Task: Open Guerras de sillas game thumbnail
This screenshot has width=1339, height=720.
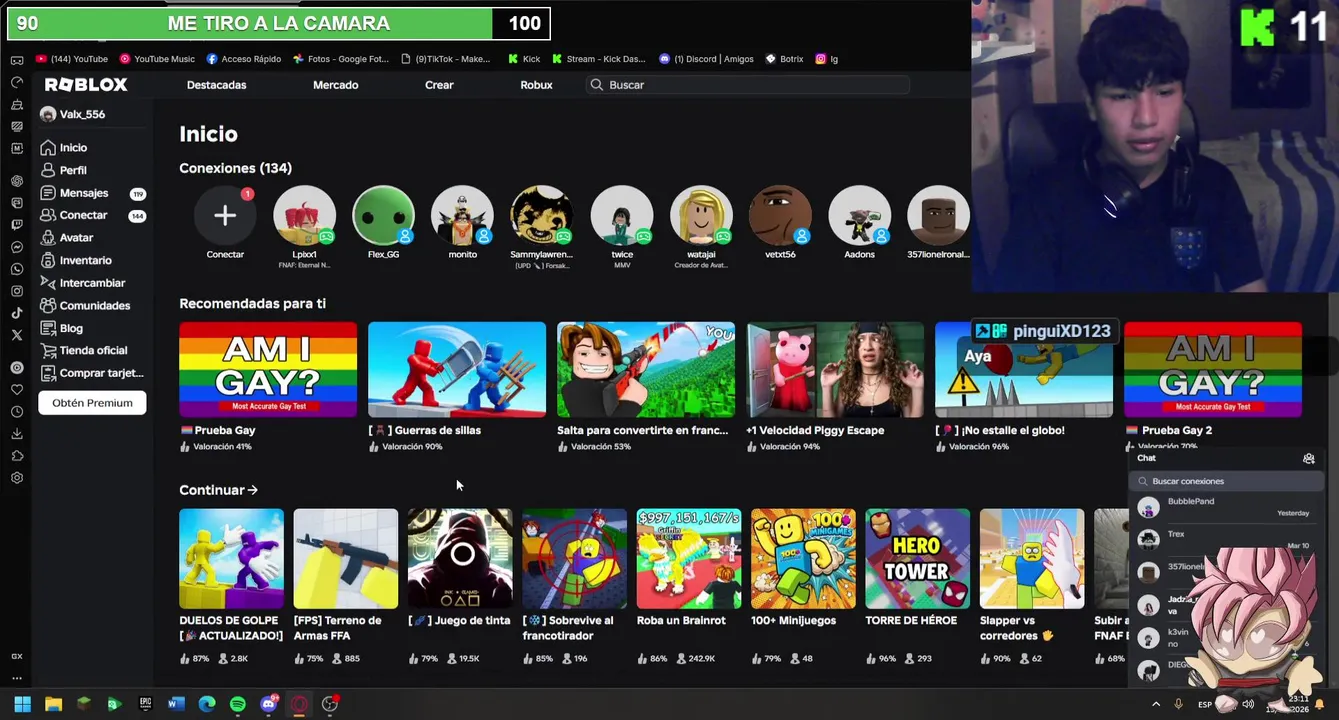Action: coord(457,369)
